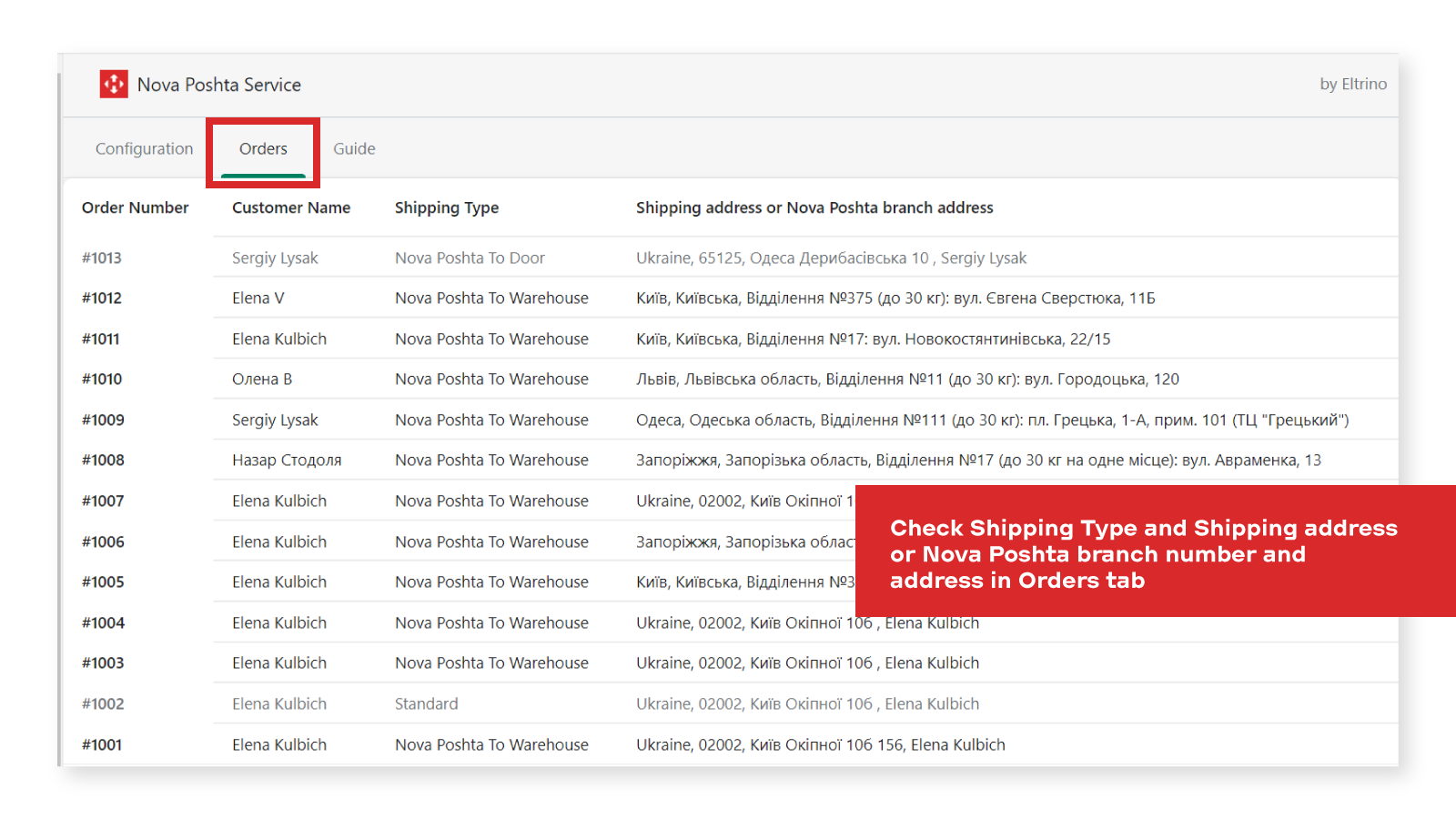Screen dimensions: 1456x819
Task: Click the Order Number column header
Action: [136, 207]
